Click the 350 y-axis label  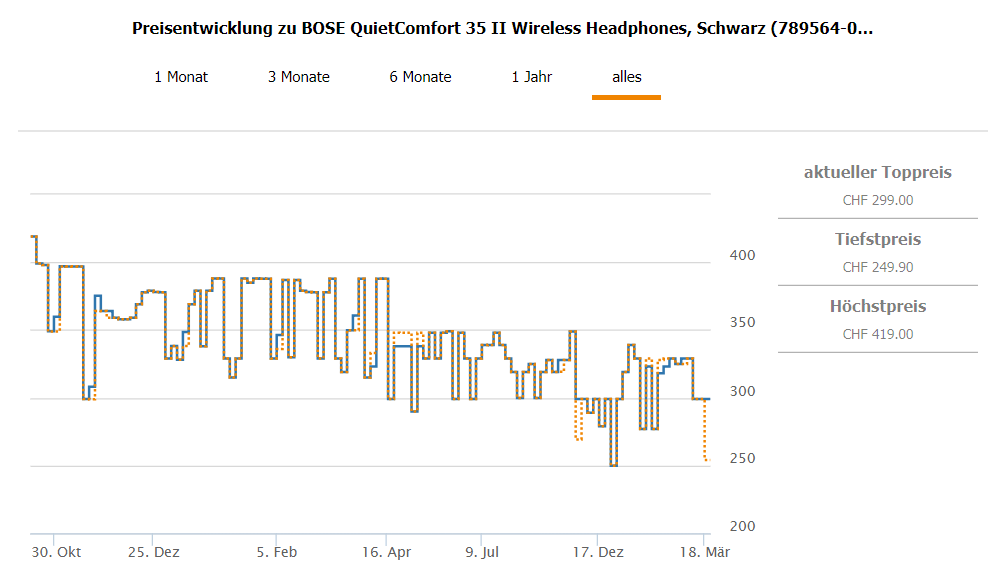pos(742,323)
